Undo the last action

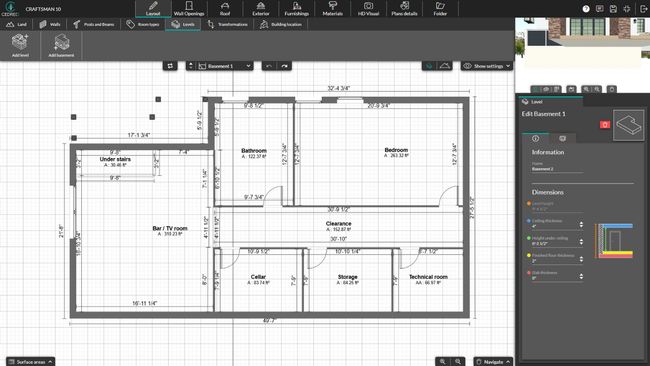269,66
